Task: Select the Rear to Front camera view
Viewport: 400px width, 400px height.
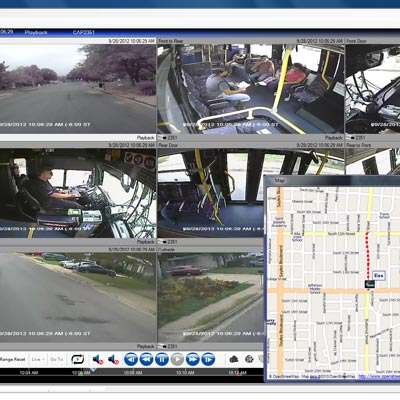Action: (373, 162)
